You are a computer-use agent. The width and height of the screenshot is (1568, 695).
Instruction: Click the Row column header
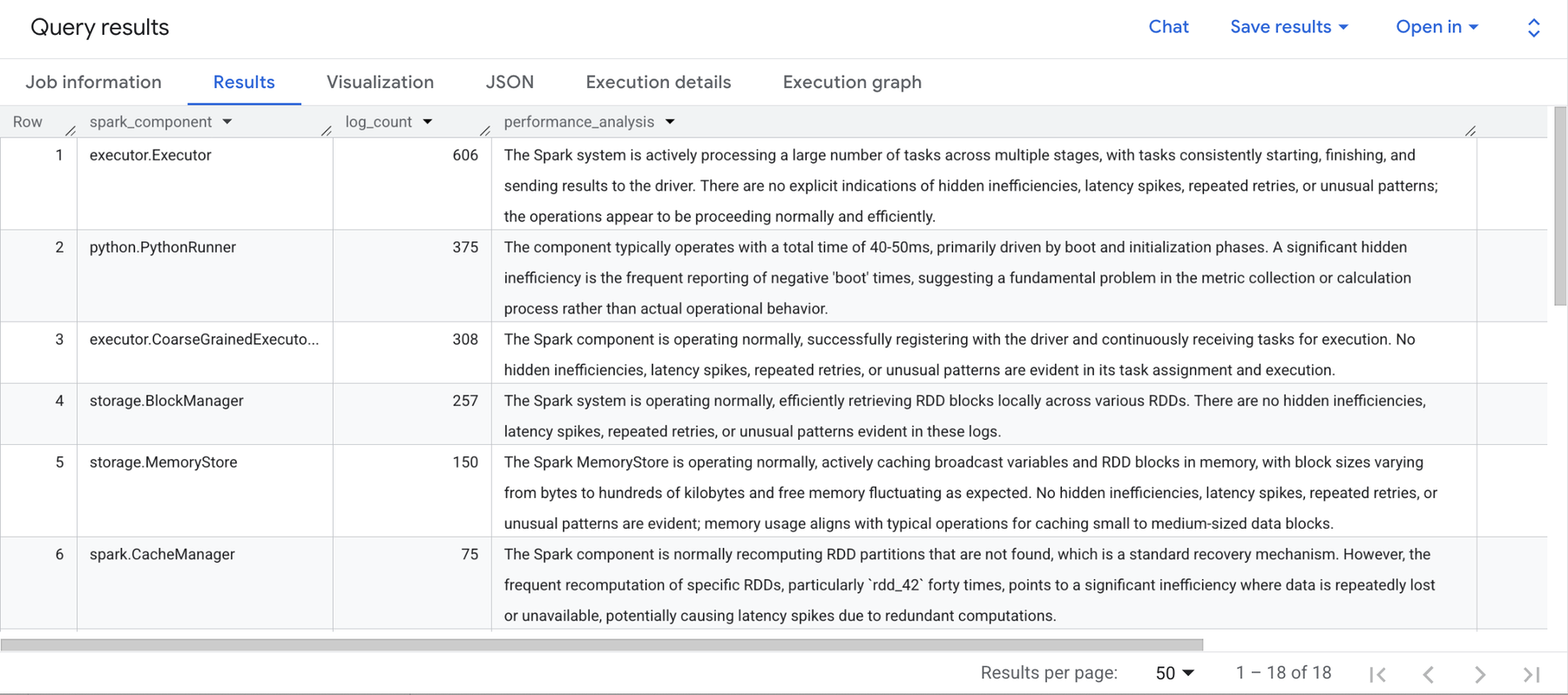point(28,122)
